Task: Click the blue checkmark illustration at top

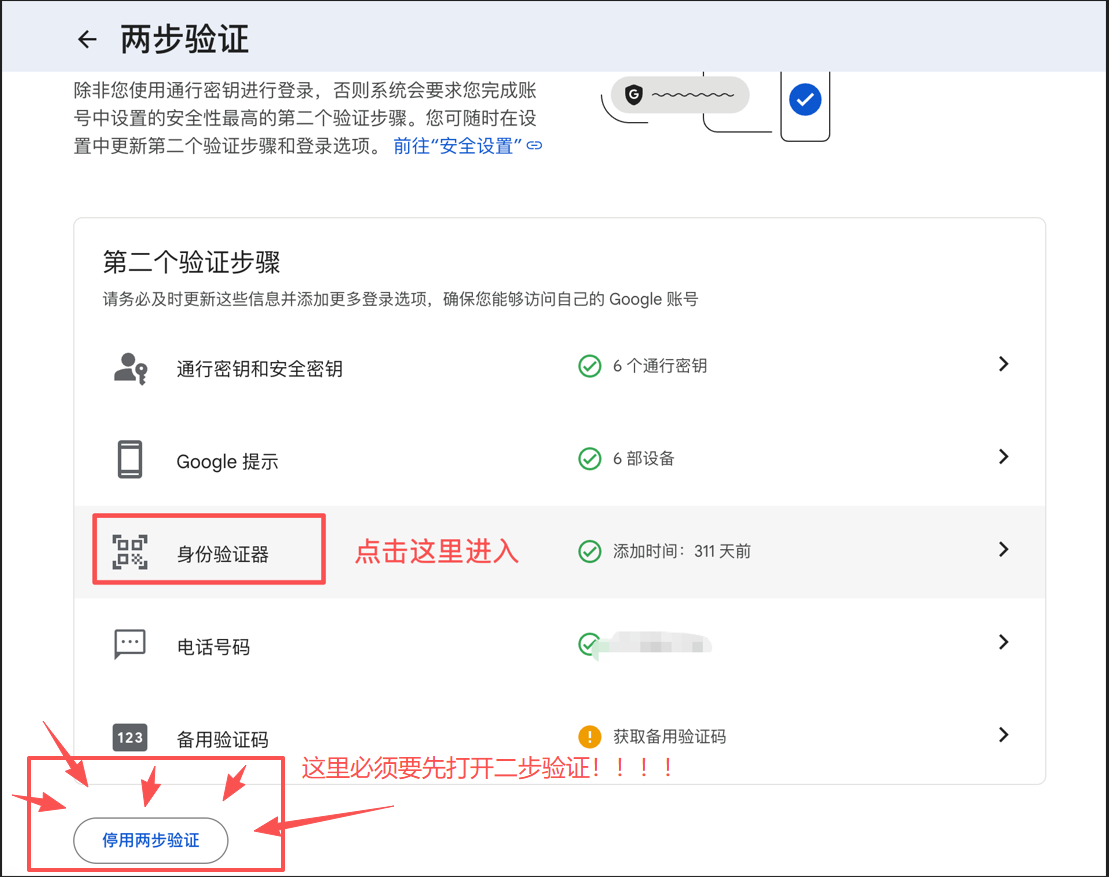Action: [805, 99]
